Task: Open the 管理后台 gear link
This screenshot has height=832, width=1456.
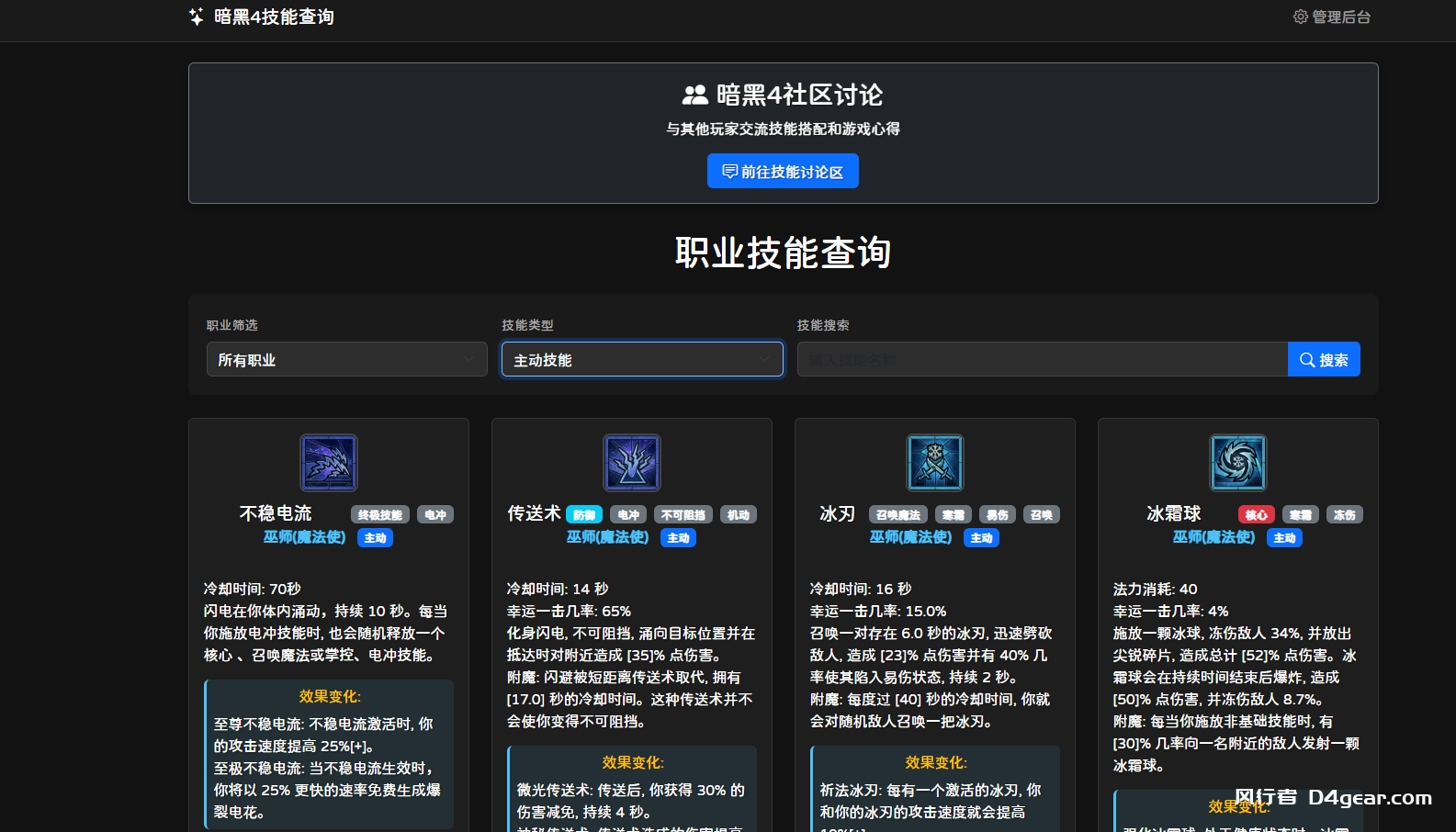Action: (x=1332, y=17)
